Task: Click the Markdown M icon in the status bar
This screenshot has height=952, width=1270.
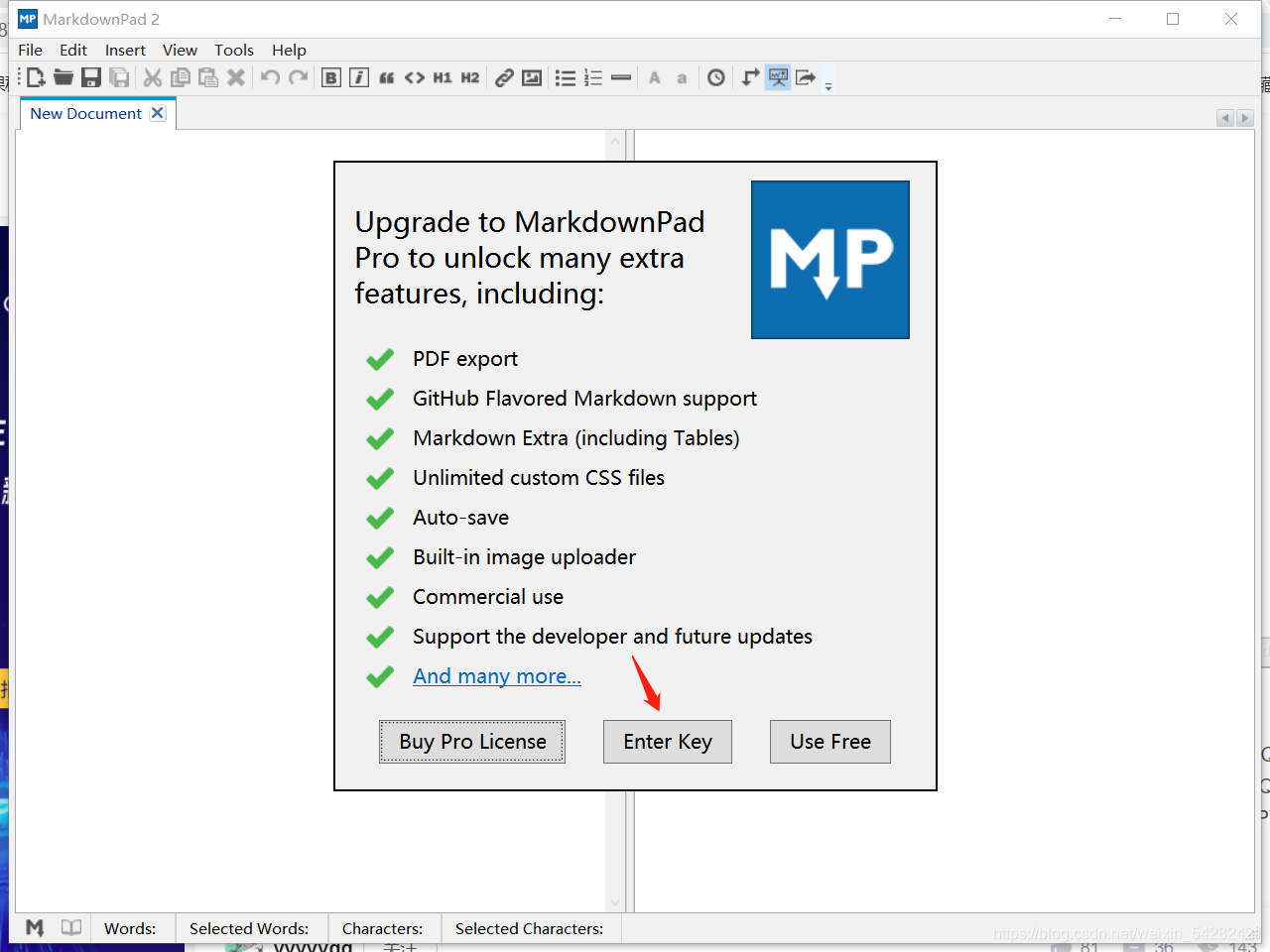Action: [35, 928]
